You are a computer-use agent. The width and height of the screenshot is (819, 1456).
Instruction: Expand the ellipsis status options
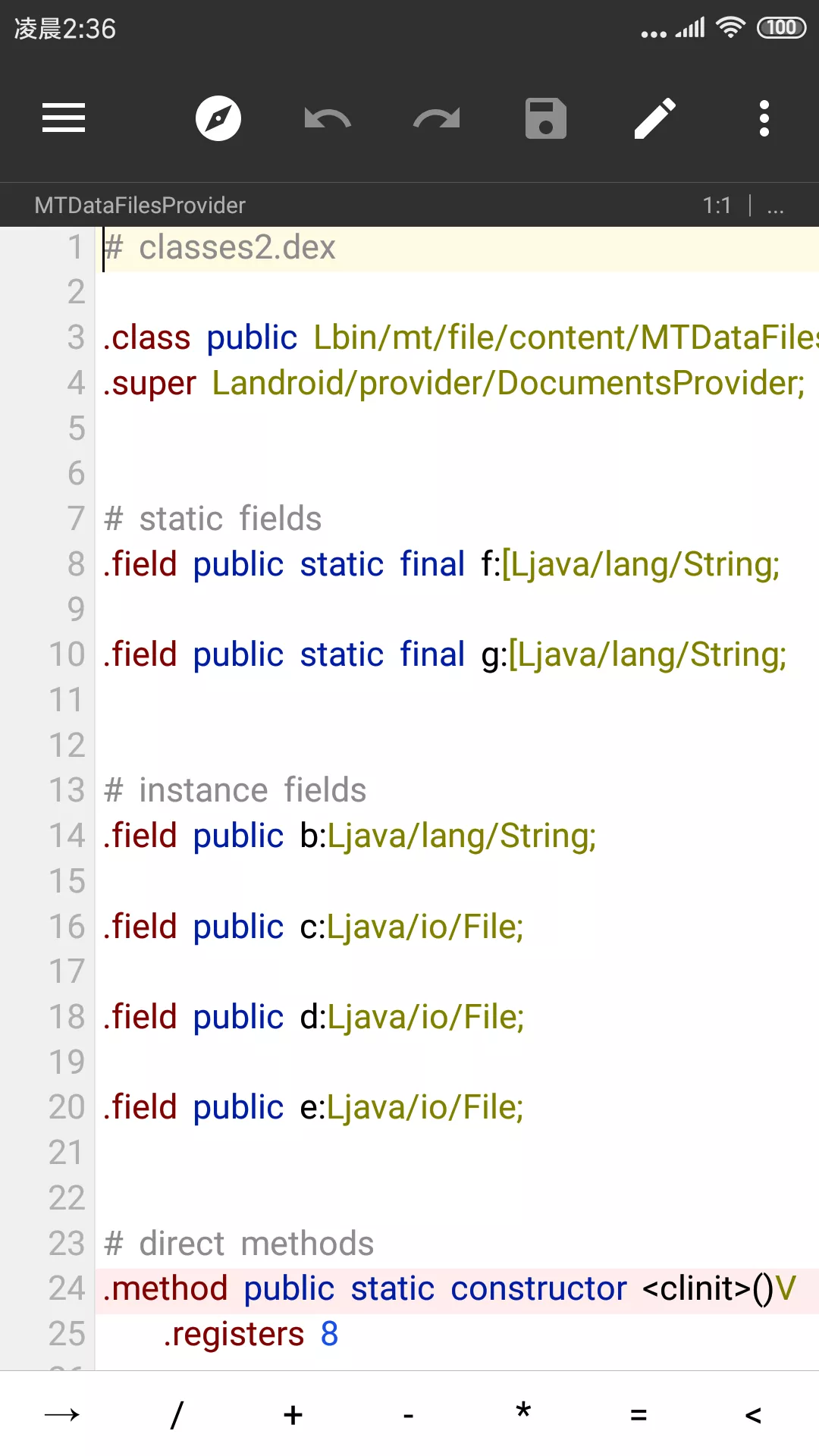pyautogui.click(x=775, y=206)
